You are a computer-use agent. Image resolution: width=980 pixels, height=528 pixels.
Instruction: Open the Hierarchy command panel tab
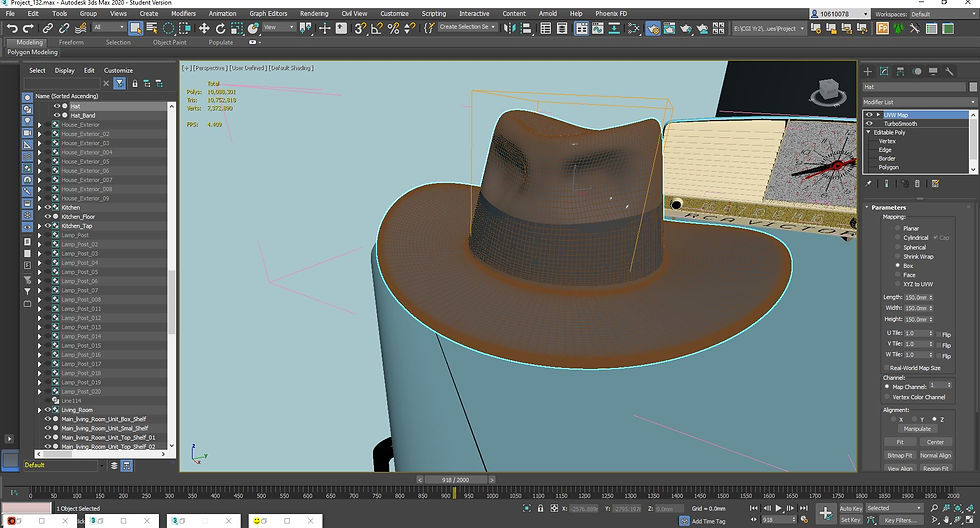coord(901,71)
